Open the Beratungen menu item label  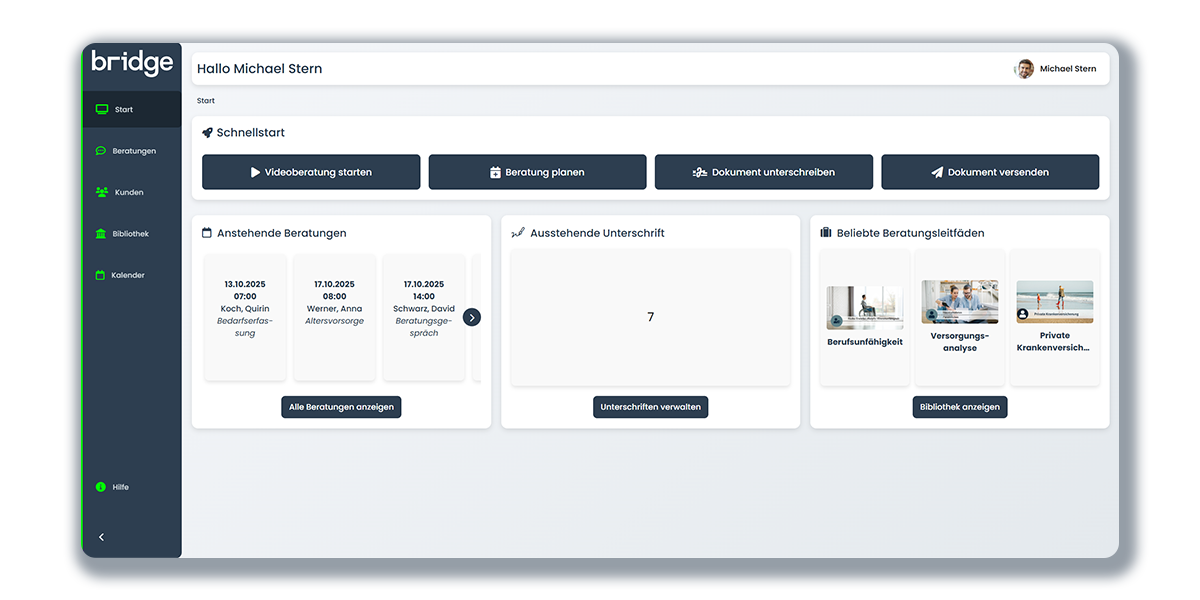pyautogui.click(x=134, y=151)
